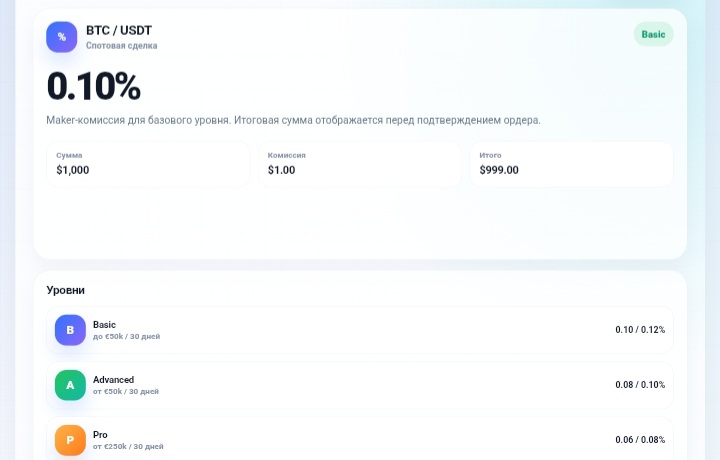Click the Maker-комиссия description text
The height and width of the screenshot is (460, 720).
coord(293,120)
